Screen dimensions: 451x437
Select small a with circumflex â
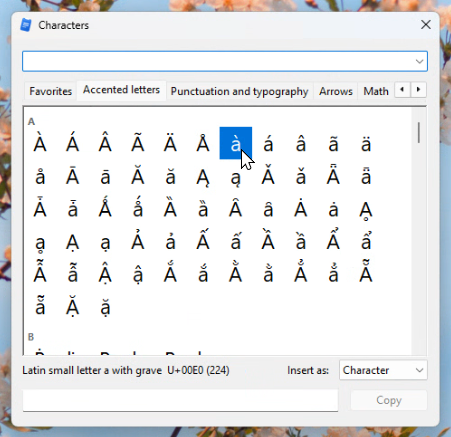tap(301, 143)
